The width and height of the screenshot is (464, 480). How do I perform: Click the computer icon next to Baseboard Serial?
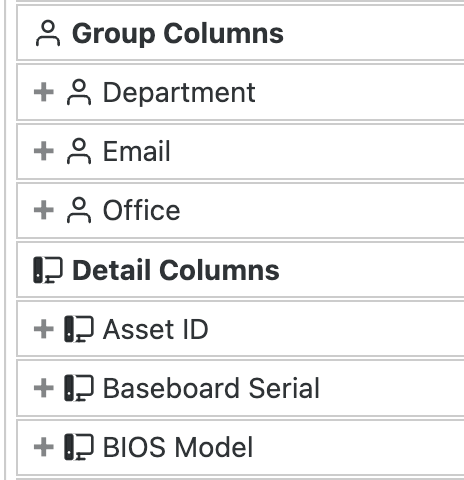79,388
